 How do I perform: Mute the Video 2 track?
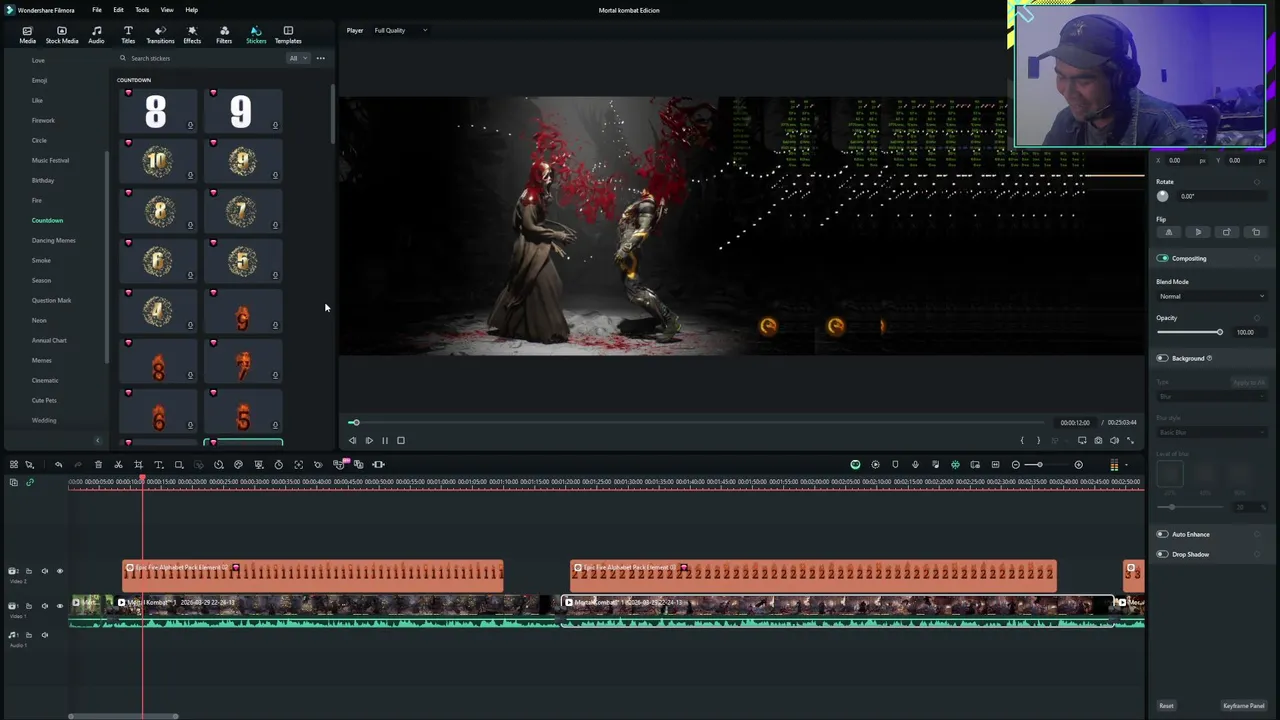pyautogui.click(x=44, y=571)
